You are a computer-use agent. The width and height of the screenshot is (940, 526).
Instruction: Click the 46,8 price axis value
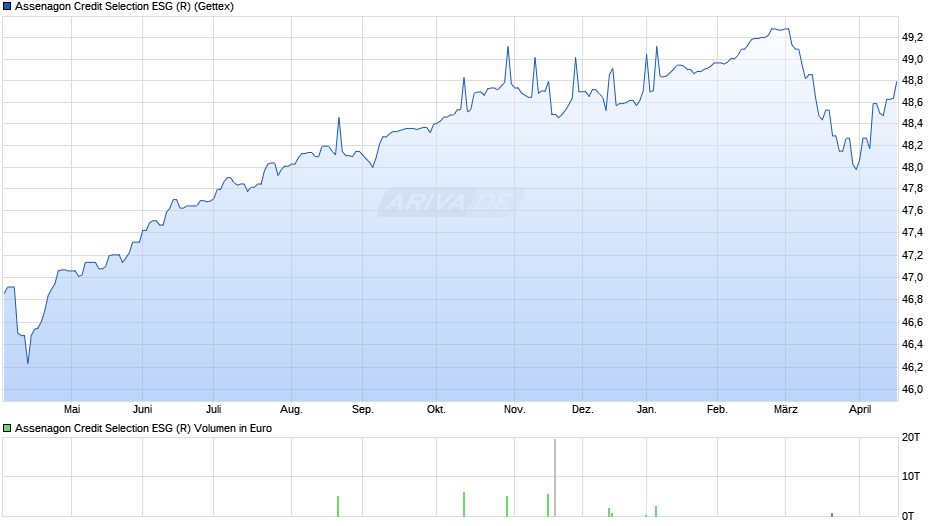tap(912, 299)
